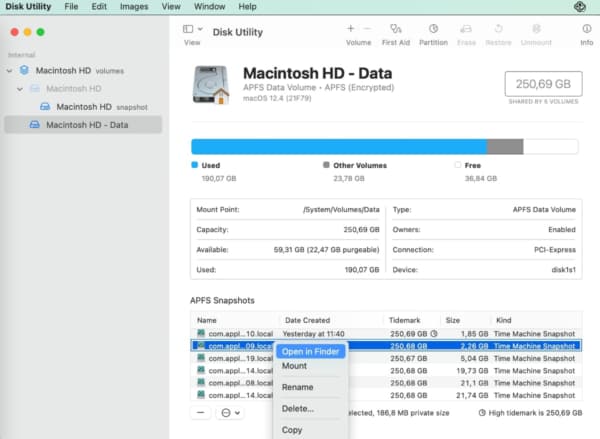Viewport: 600px width, 439px height.
Task: Open the Window menu
Action: point(209,7)
